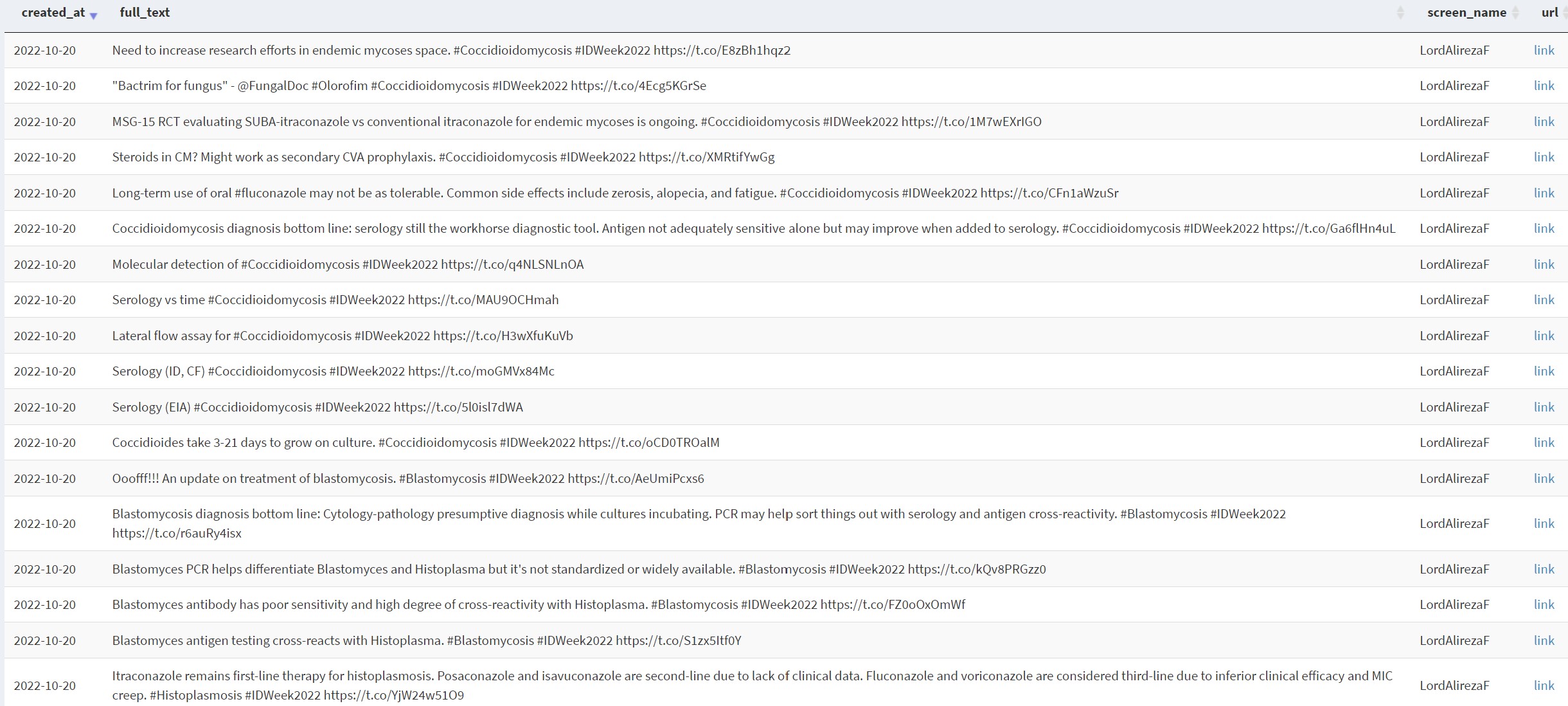
Task: Select 'Itraconazole remains first-line therapy' tweet text
Action: [x=753, y=685]
